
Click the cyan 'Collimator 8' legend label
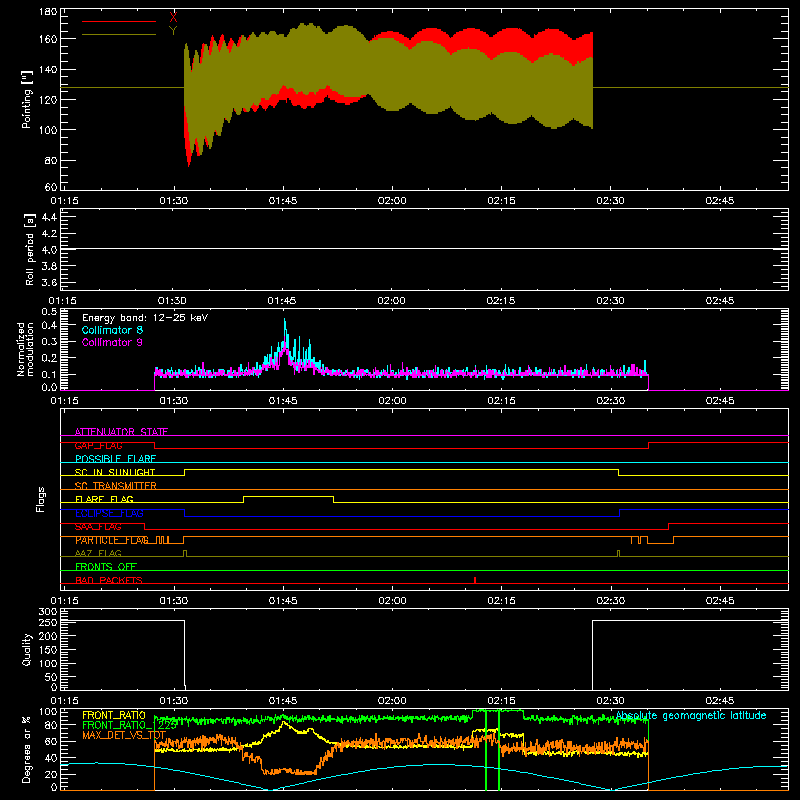[112, 330]
